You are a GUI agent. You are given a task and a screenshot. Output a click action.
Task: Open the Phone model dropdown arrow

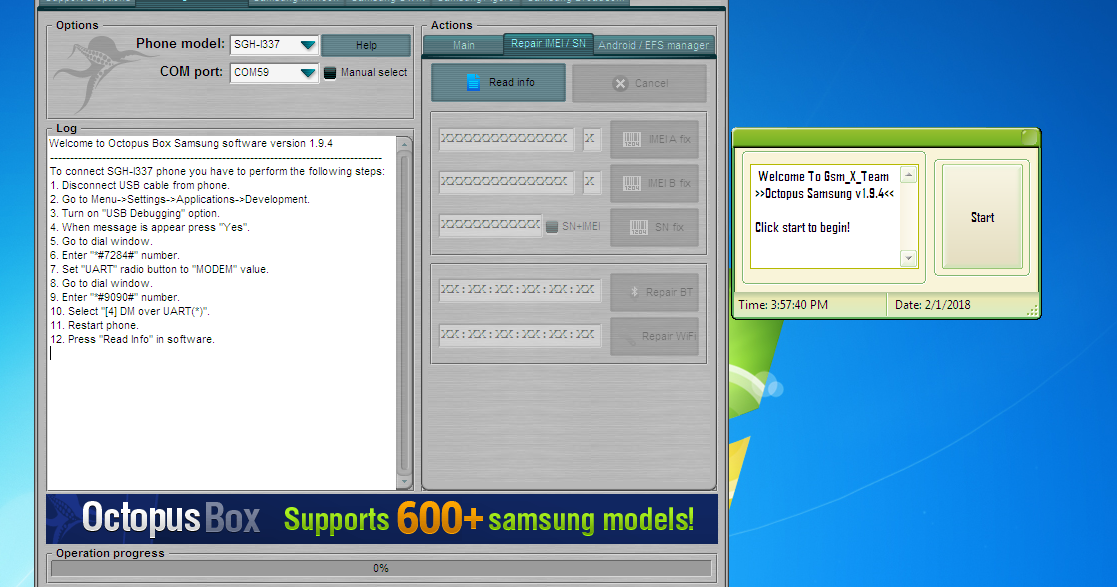click(x=308, y=45)
